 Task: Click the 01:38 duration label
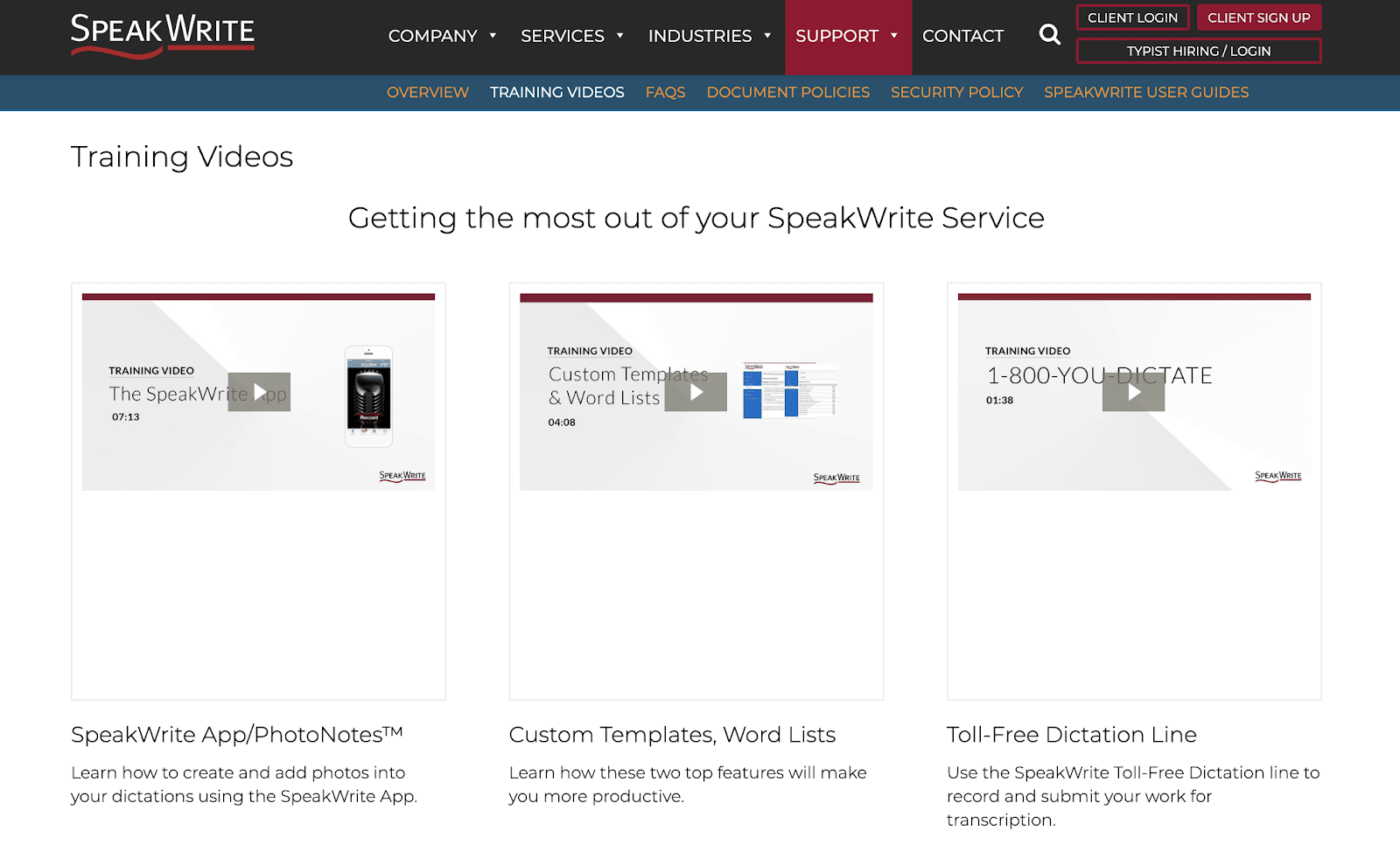pyautogui.click(x=999, y=401)
